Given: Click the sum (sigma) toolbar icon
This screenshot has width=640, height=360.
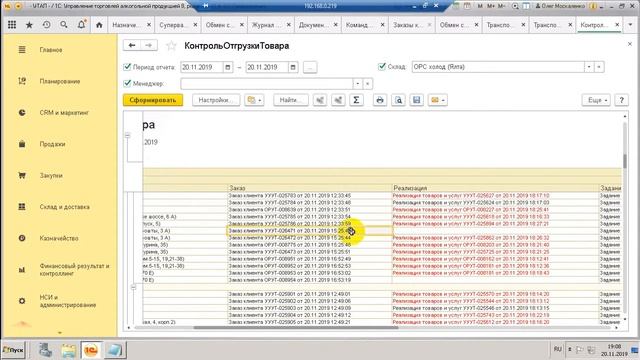Looking at the screenshot, I should [356, 100].
